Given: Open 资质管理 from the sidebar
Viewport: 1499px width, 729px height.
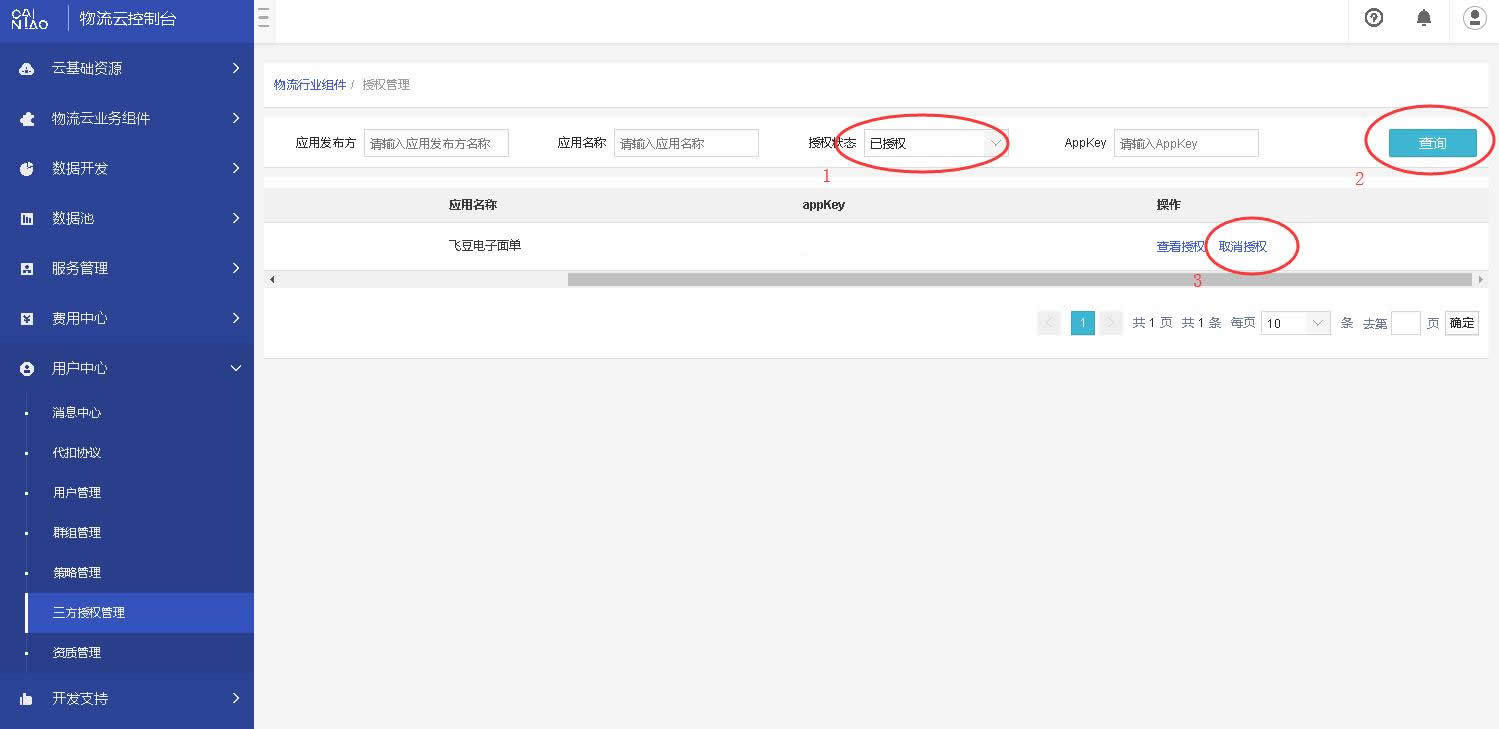Looking at the screenshot, I should [76, 652].
